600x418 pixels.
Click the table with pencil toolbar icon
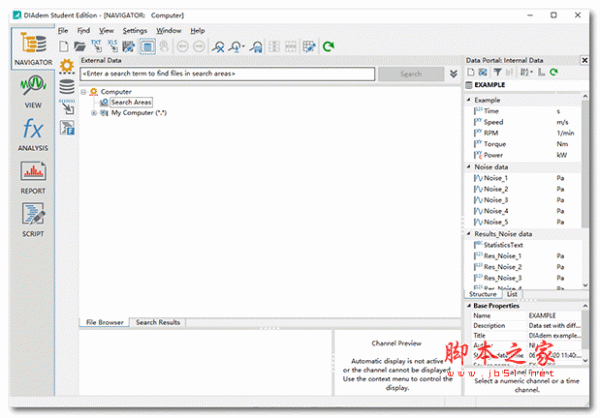click(308, 47)
